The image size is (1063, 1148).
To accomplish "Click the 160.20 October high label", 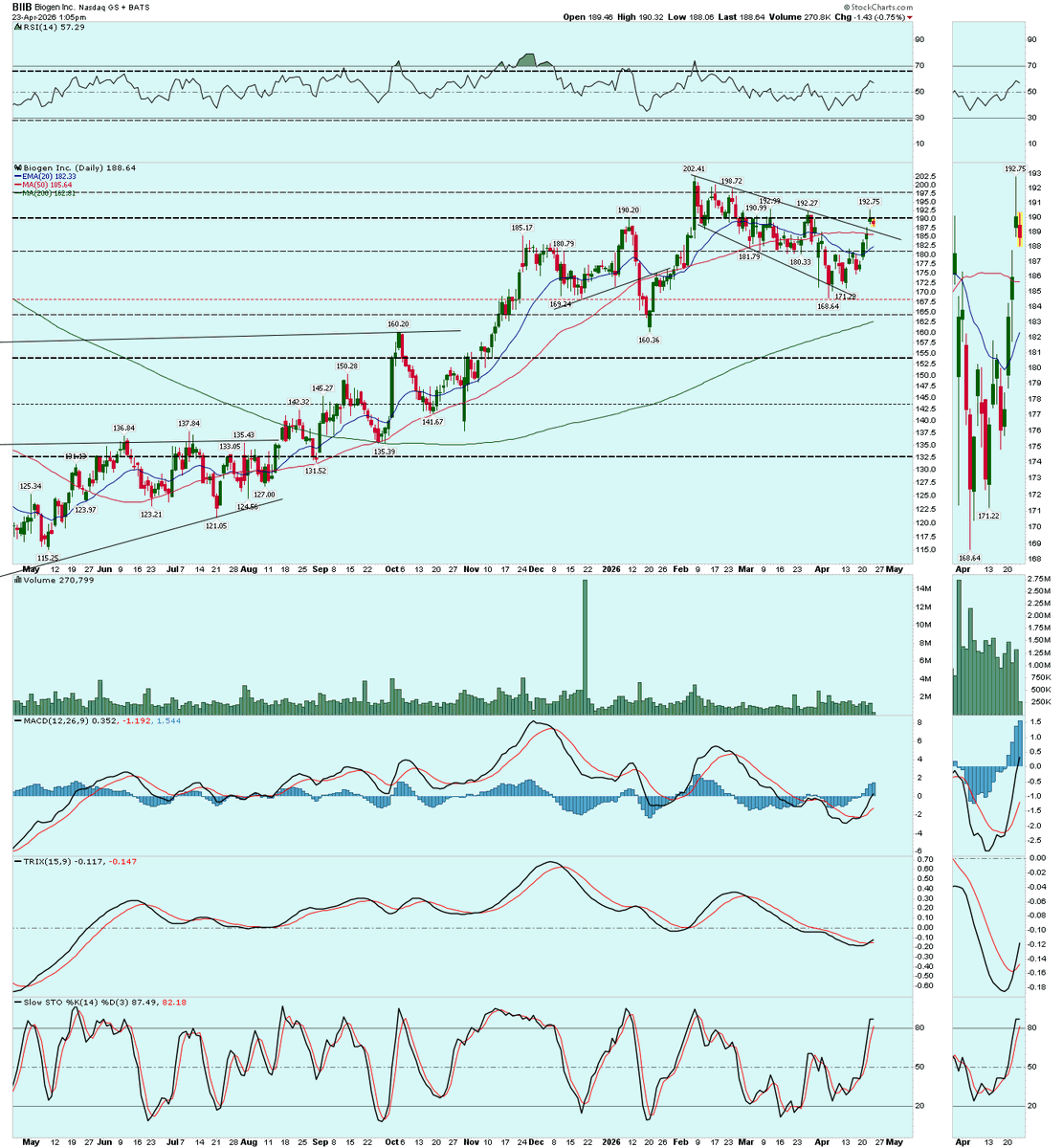I will [398, 324].
